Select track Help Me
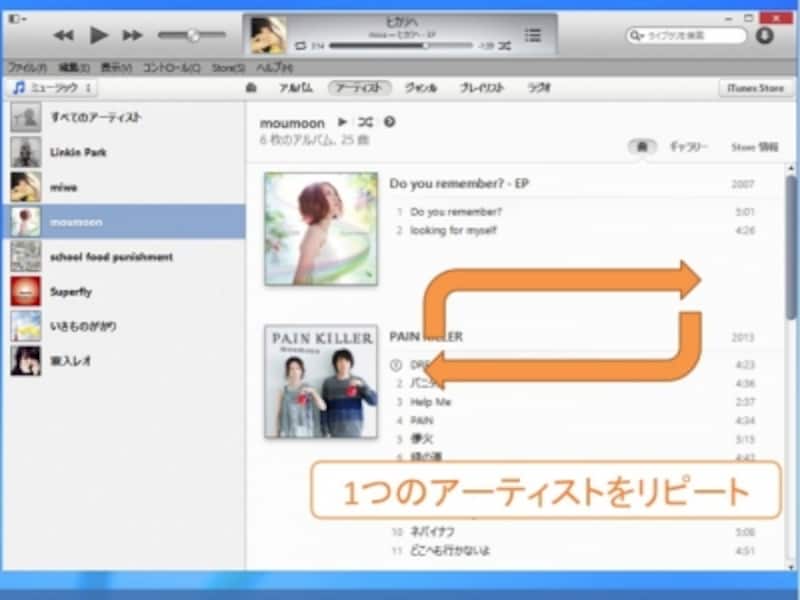This screenshot has height=600, width=800. [x=576, y=402]
